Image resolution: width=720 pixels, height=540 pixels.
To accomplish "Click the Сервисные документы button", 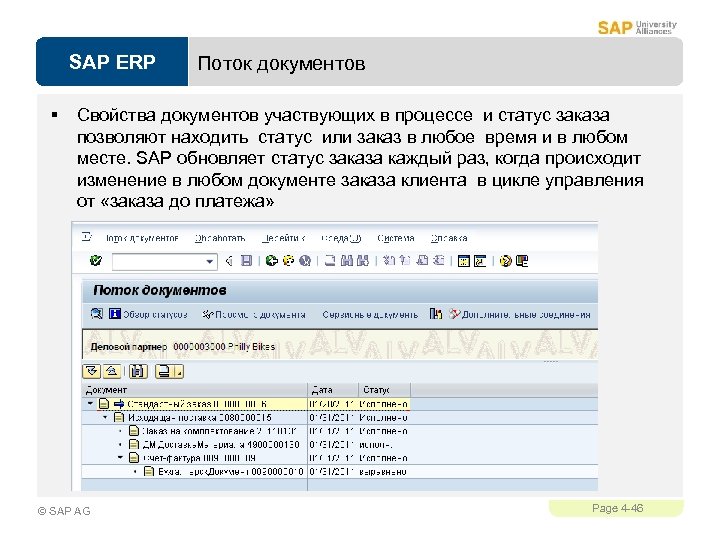I will point(370,315).
